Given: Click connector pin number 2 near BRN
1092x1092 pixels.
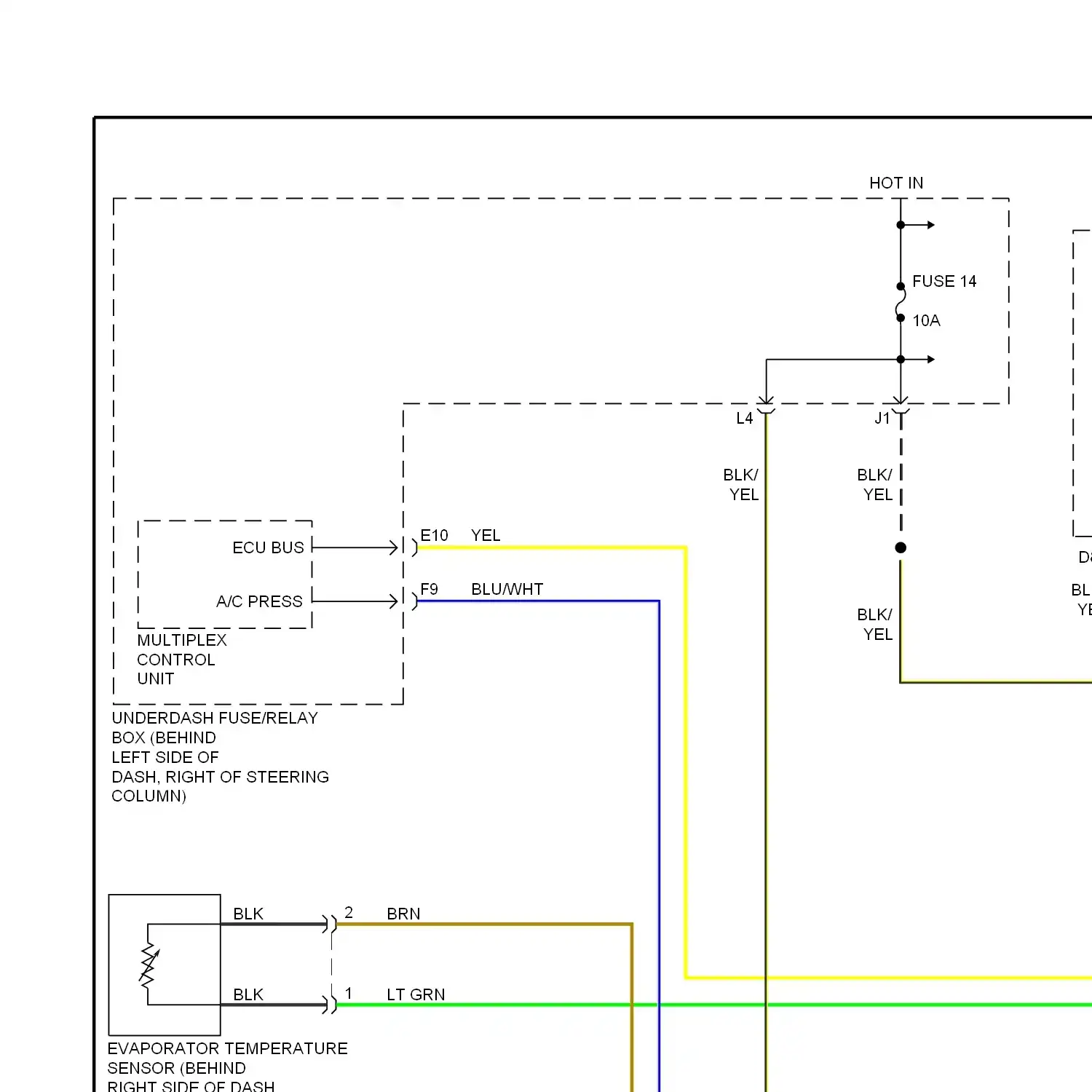Looking at the screenshot, I should (349, 913).
